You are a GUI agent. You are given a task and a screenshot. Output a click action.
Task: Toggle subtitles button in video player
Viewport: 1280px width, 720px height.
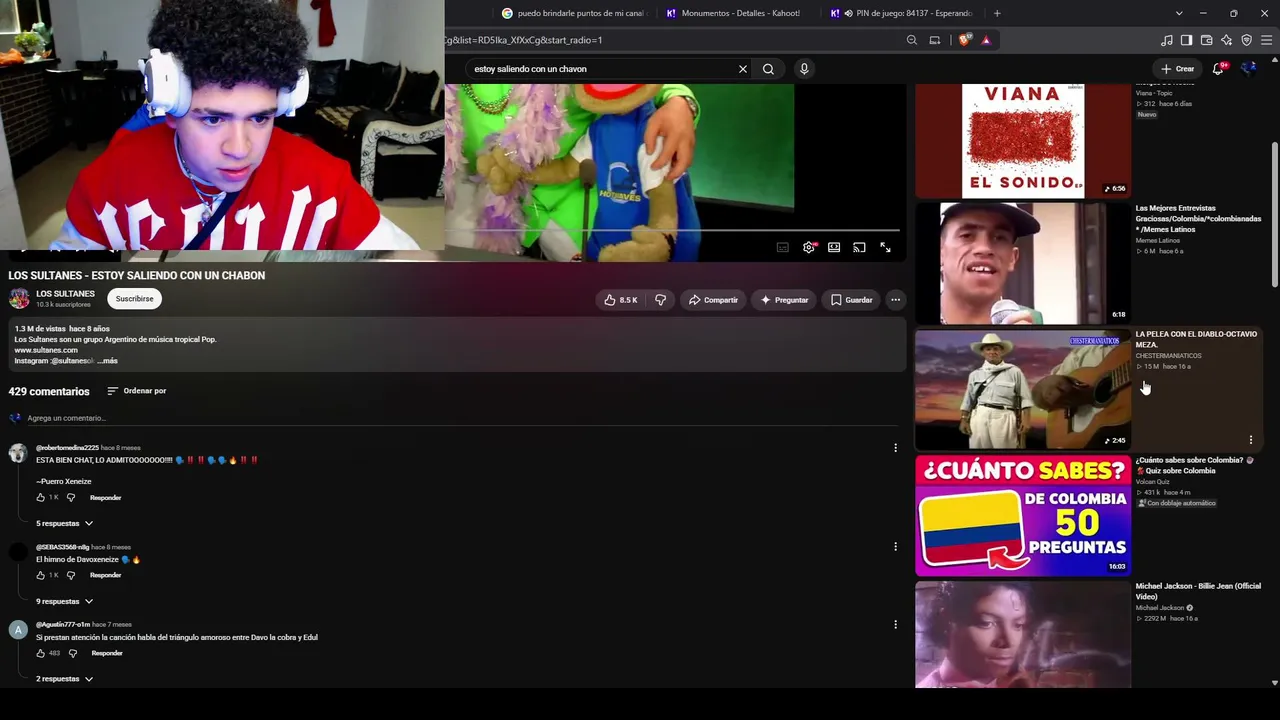pyautogui.click(x=783, y=247)
